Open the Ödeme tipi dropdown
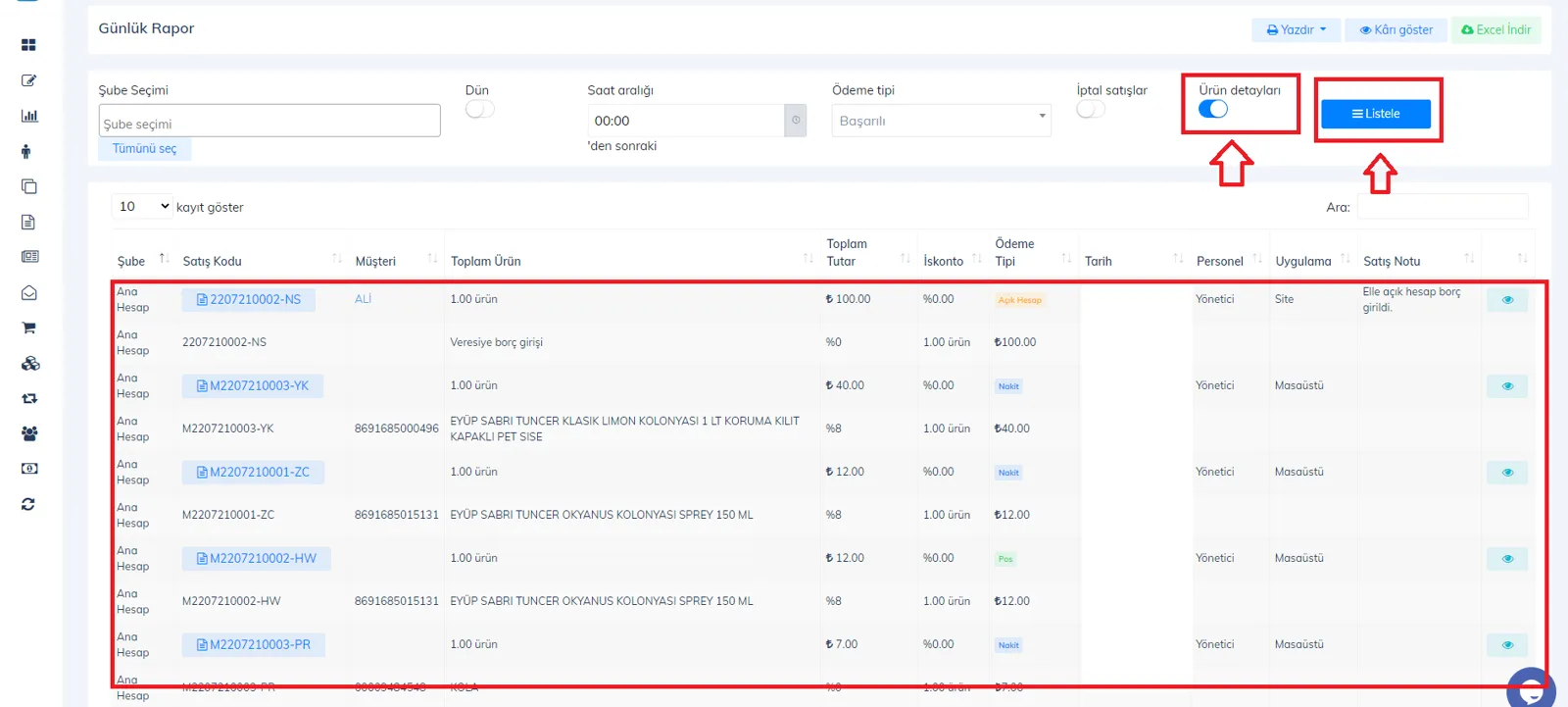 pyautogui.click(x=941, y=121)
